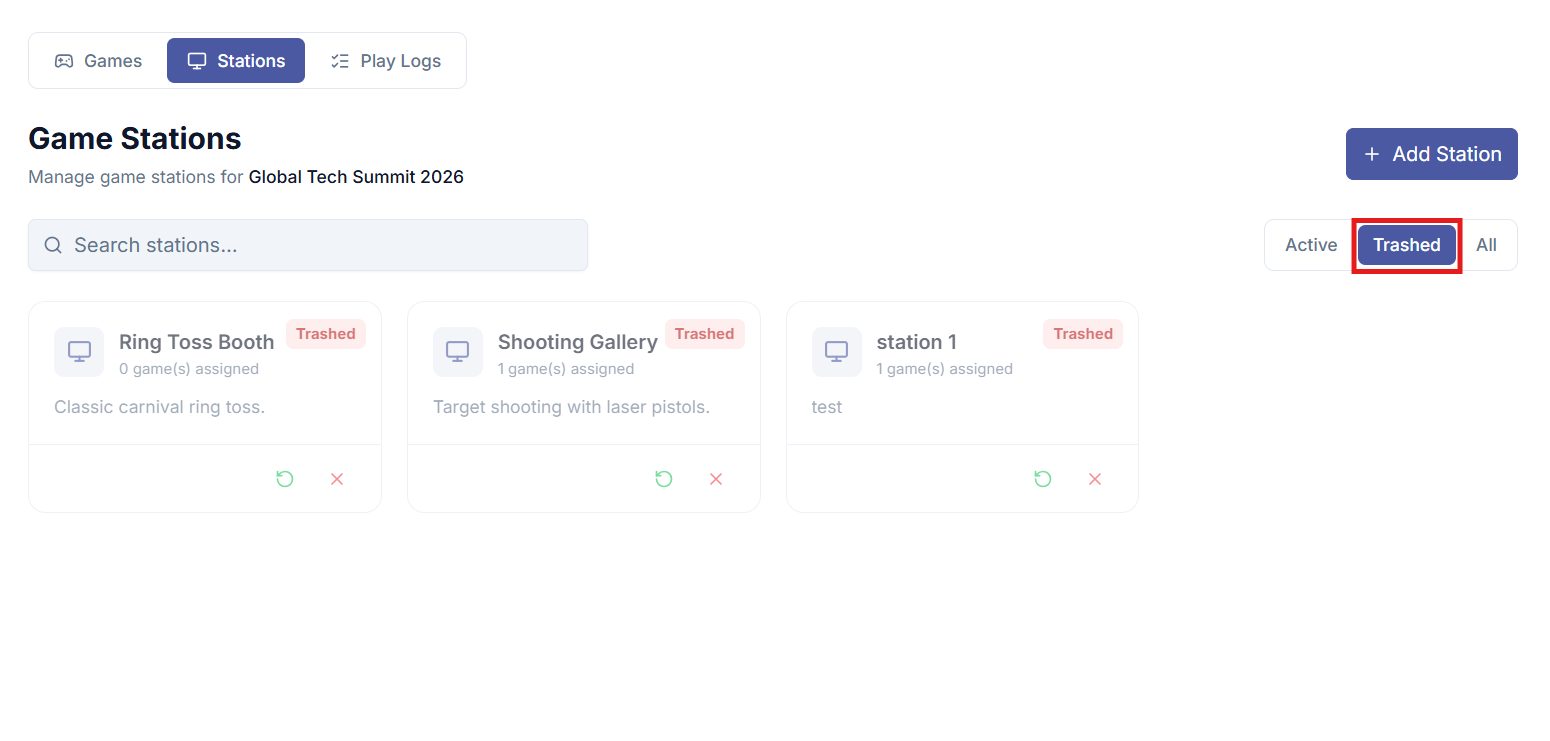The width and height of the screenshot is (1550, 741).
Task: Click Trashed badge on Ring Toss Booth
Action: click(x=326, y=334)
